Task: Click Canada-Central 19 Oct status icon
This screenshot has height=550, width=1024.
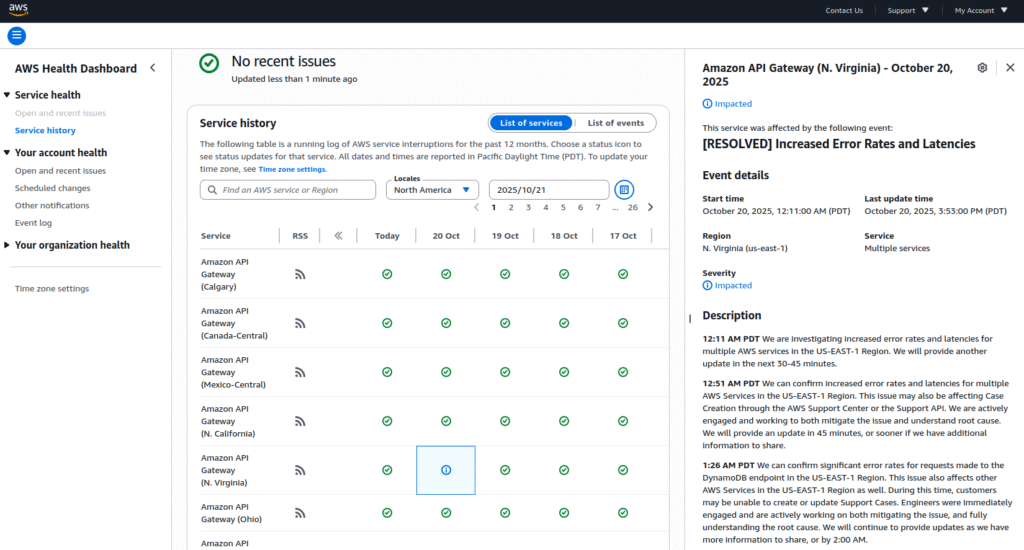Action: click(505, 323)
